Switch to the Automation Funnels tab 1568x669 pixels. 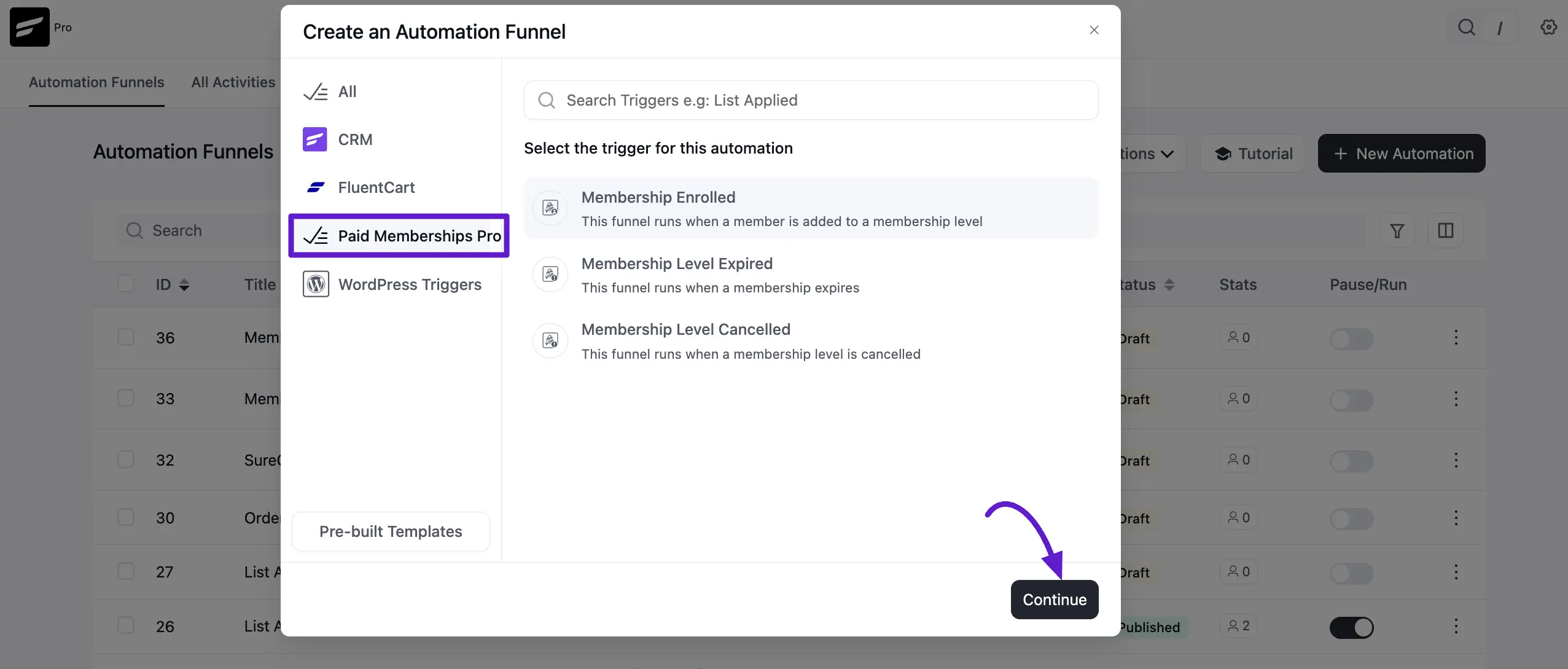[x=96, y=82]
